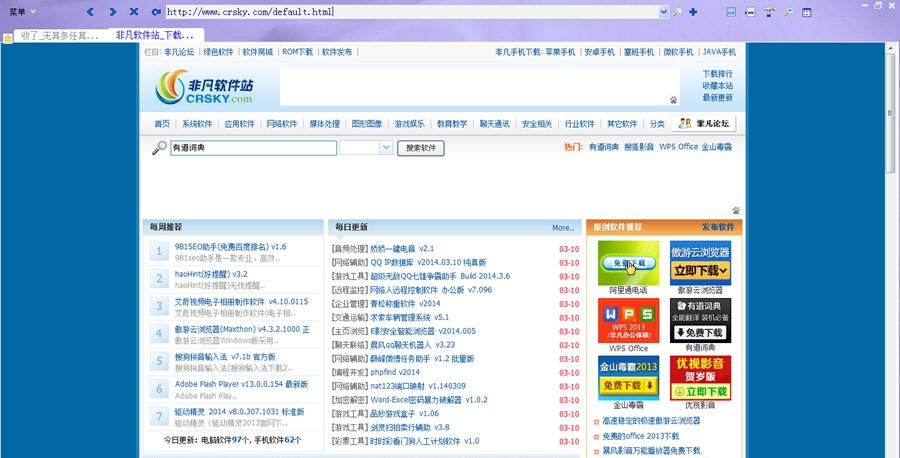Go back with the browser back arrow

click(90, 11)
